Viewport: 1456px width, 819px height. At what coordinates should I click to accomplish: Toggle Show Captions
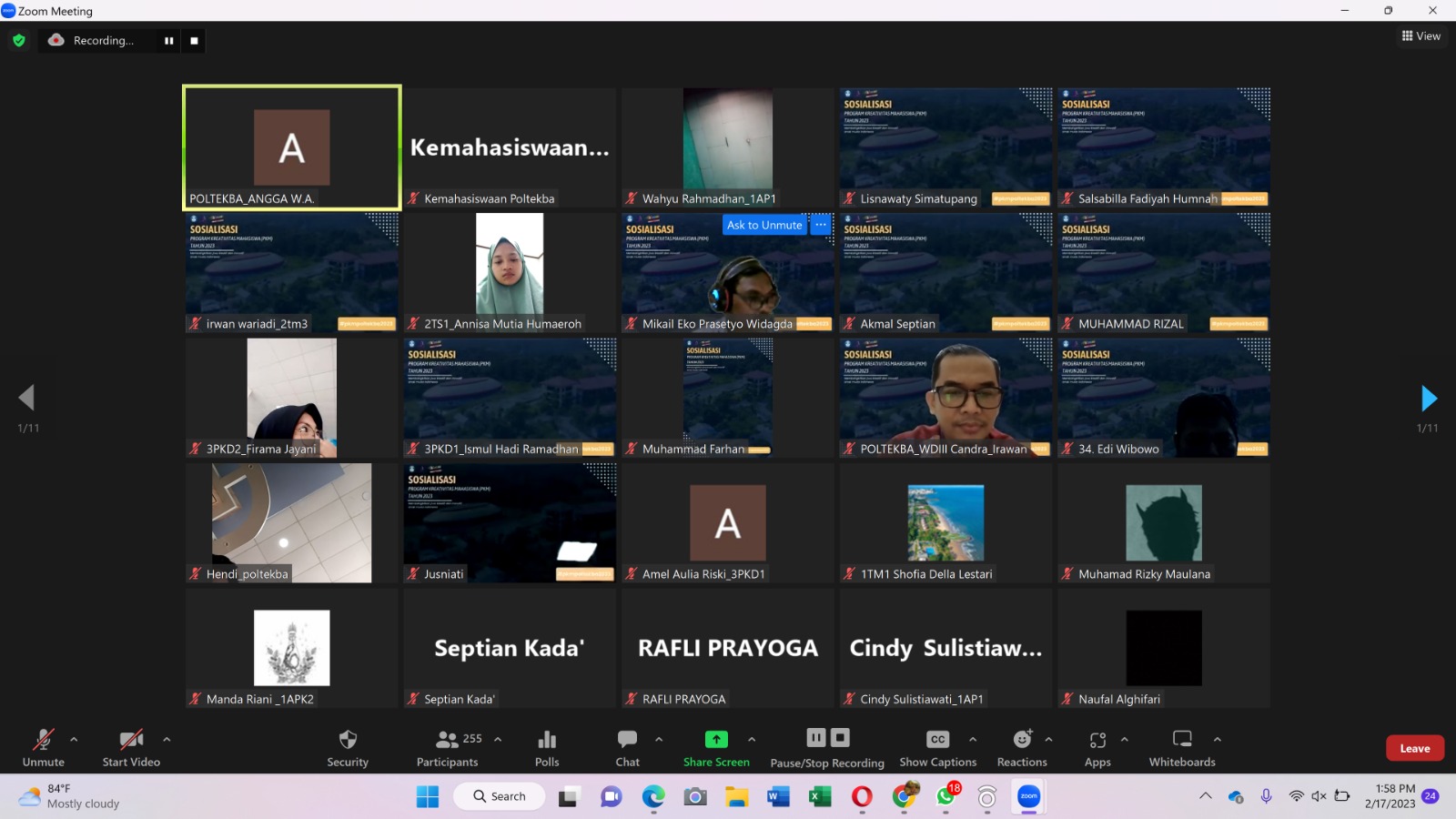[937, 748]
